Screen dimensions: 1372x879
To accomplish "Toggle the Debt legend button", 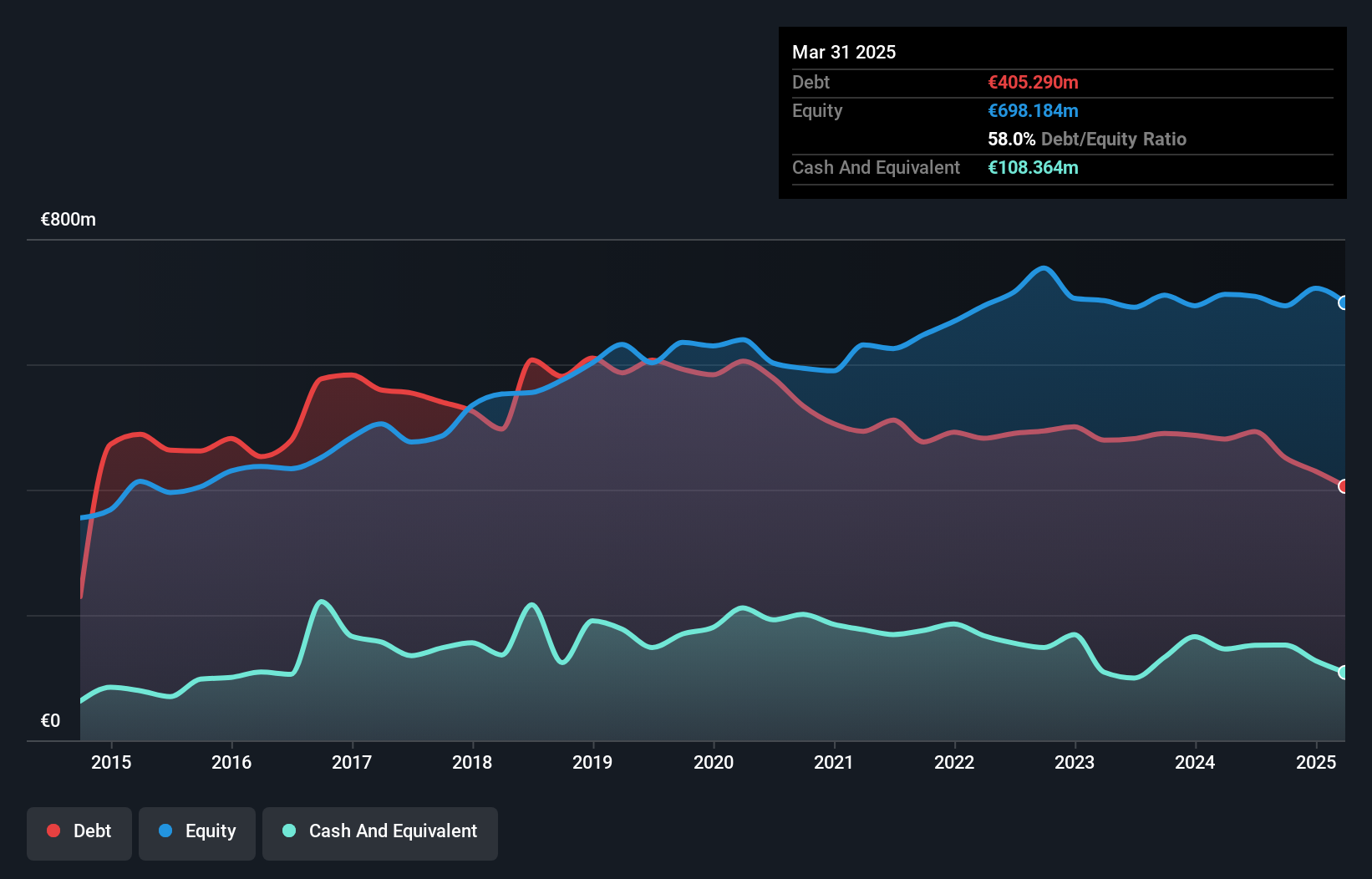I will coord(79,832).
